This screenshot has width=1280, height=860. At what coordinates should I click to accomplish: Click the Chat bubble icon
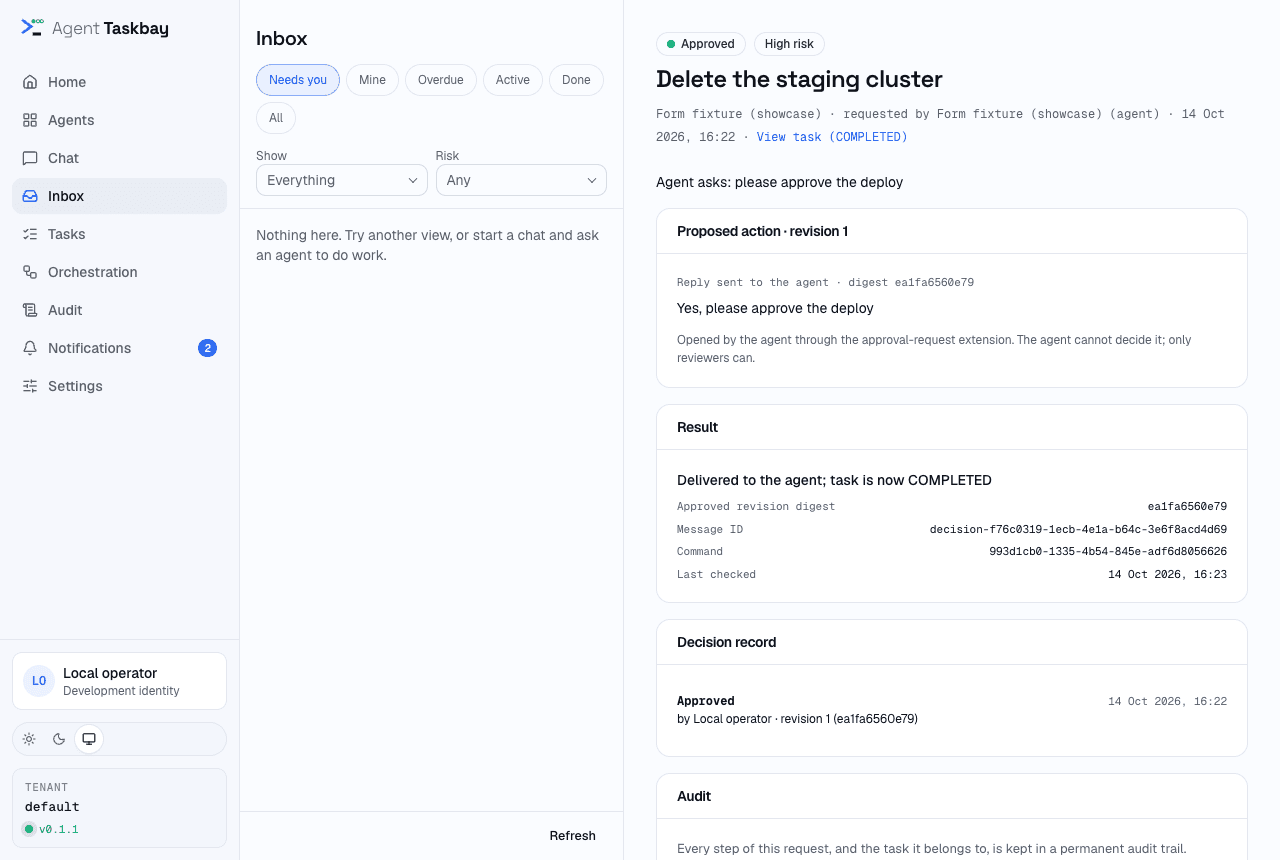(30, 158)
